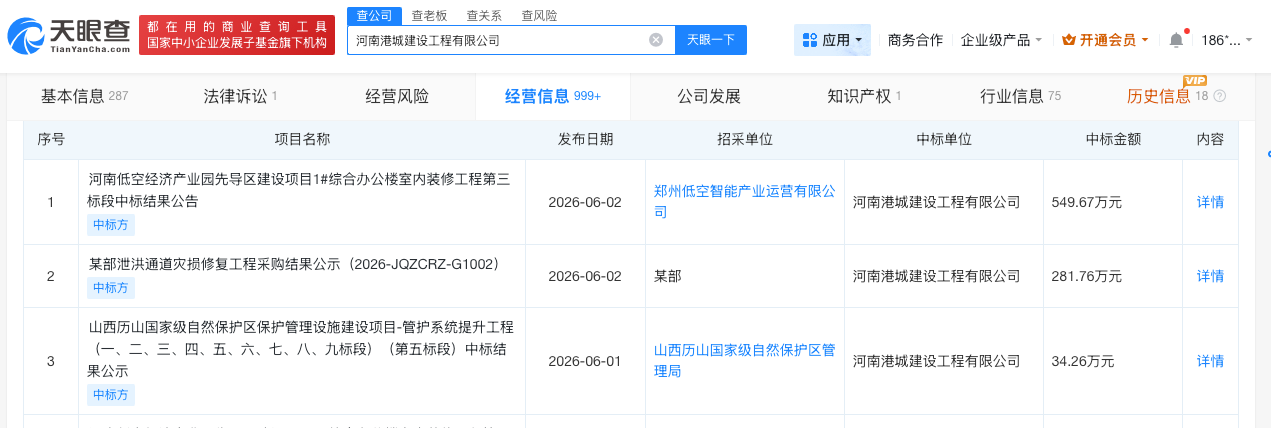
Task: Click the 中标单位 column header
Action: pyautogui.click(x=944, y=140)
